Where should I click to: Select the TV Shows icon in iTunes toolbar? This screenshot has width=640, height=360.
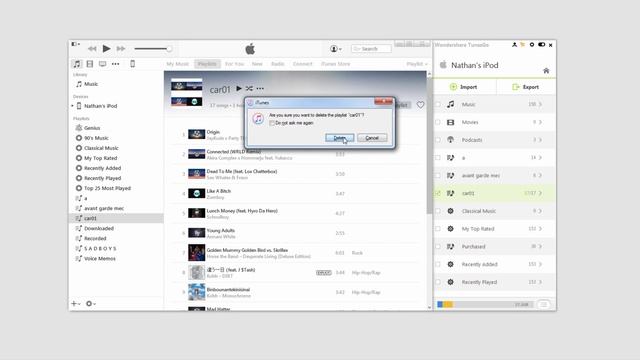102,64
